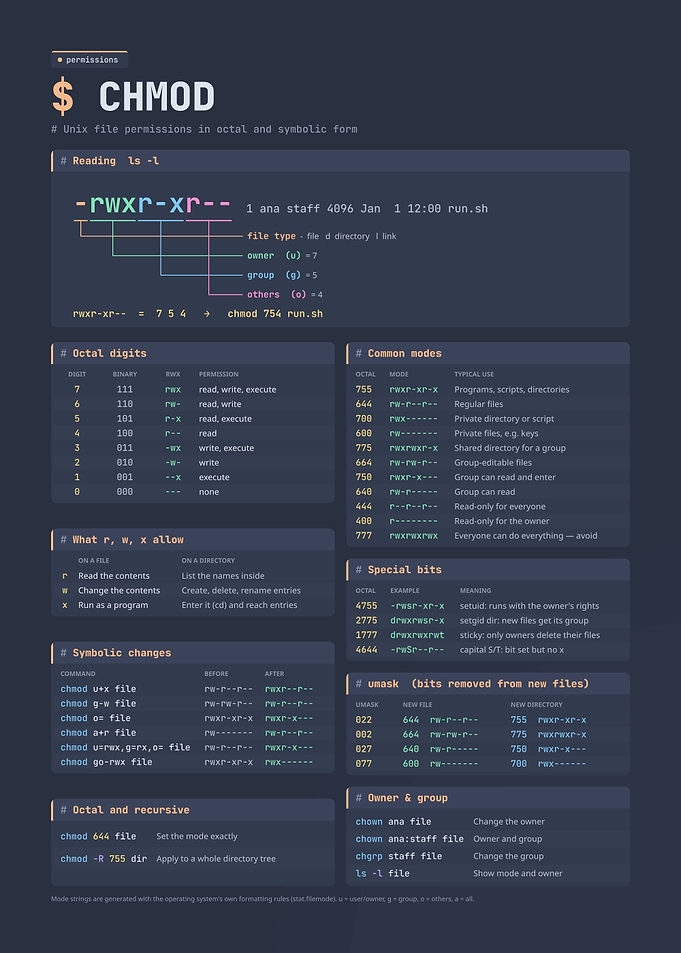Click "Read-only for everyone"

500,506
